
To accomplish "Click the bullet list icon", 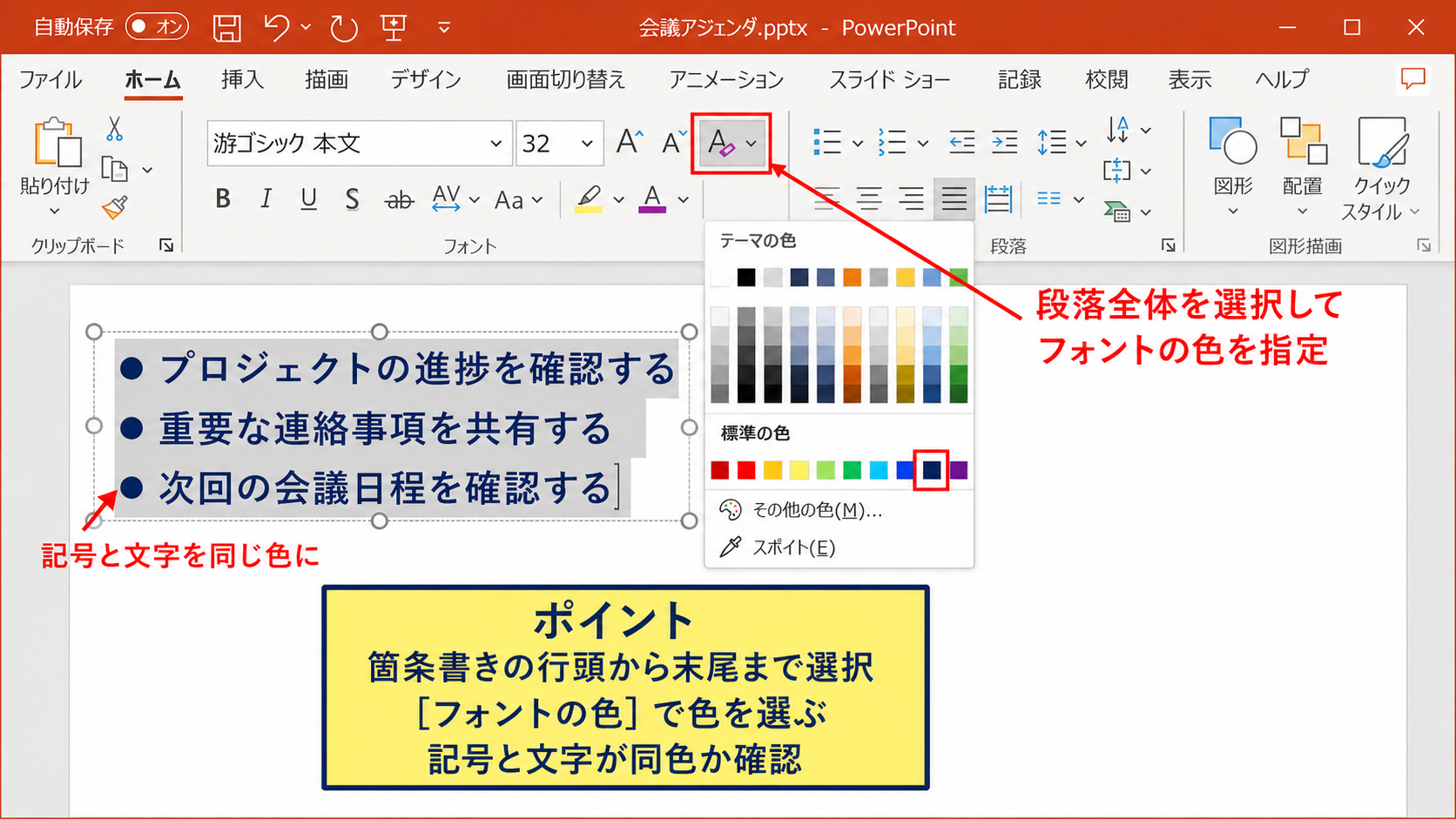I will [x=826, y=142].
